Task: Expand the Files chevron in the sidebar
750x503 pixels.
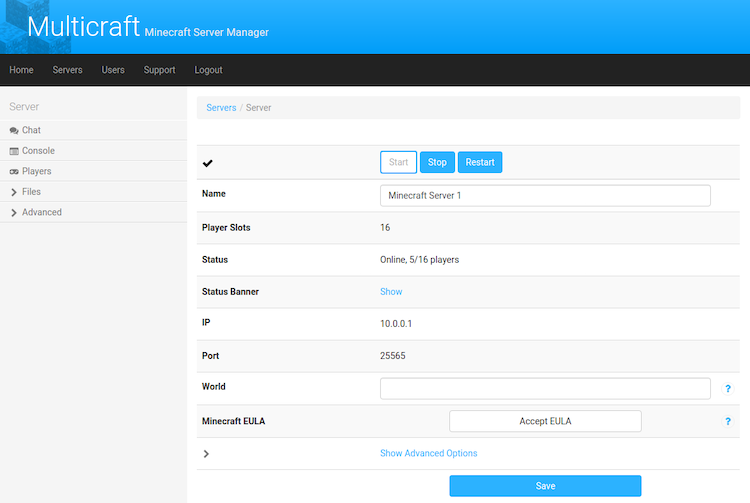Action: click(14, 192)
